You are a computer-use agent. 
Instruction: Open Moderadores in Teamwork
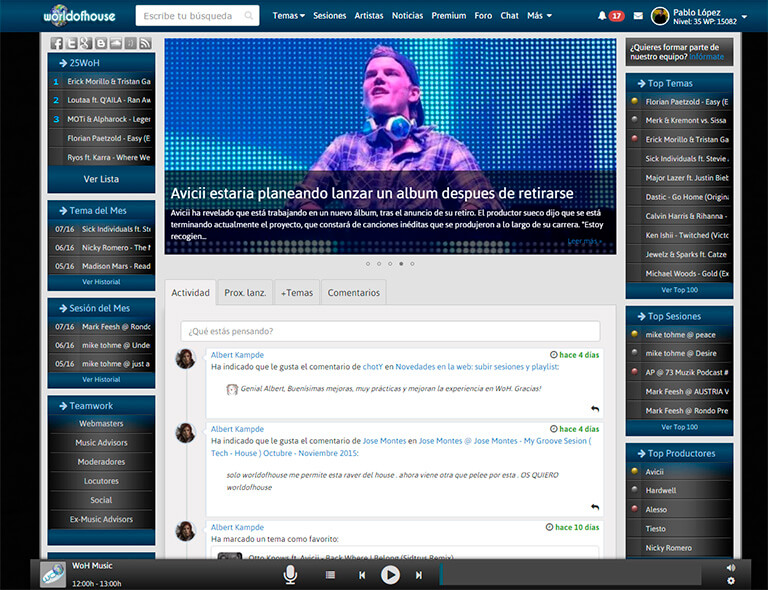pos(101,462)
